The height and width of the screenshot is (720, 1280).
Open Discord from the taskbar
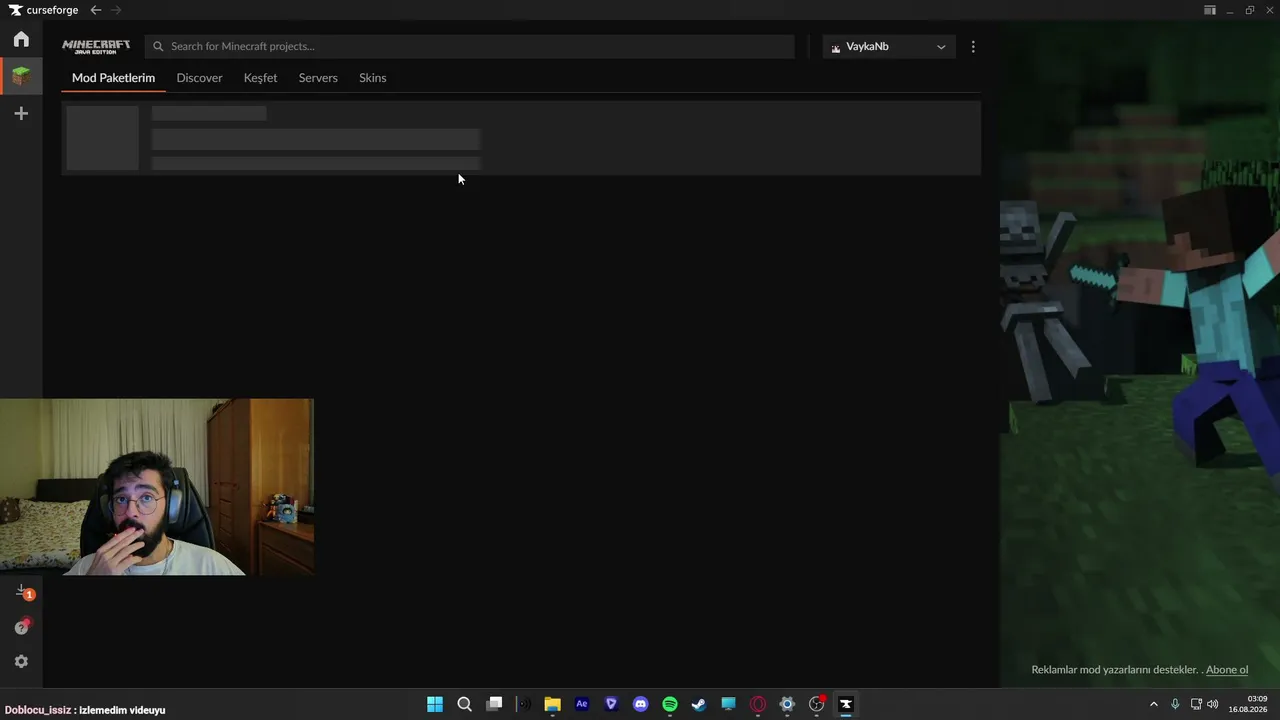point(641,704)
